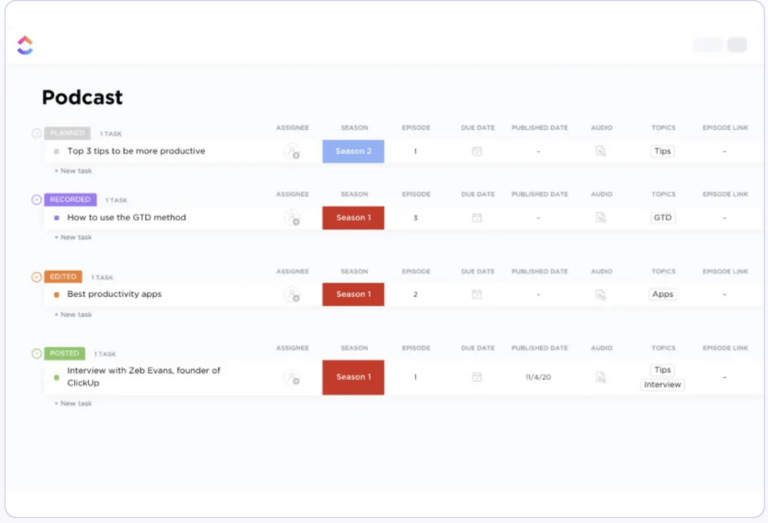
Task: Add new task under POSTED group
Action: coord(73,404)
